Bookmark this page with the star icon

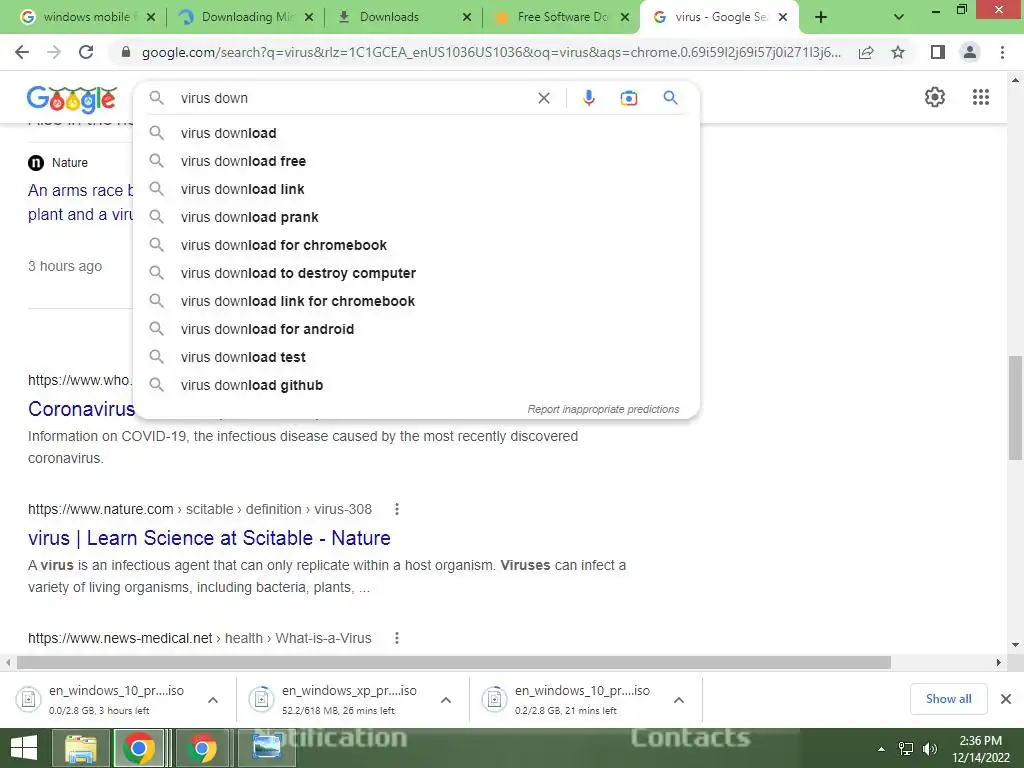point(898,52)
